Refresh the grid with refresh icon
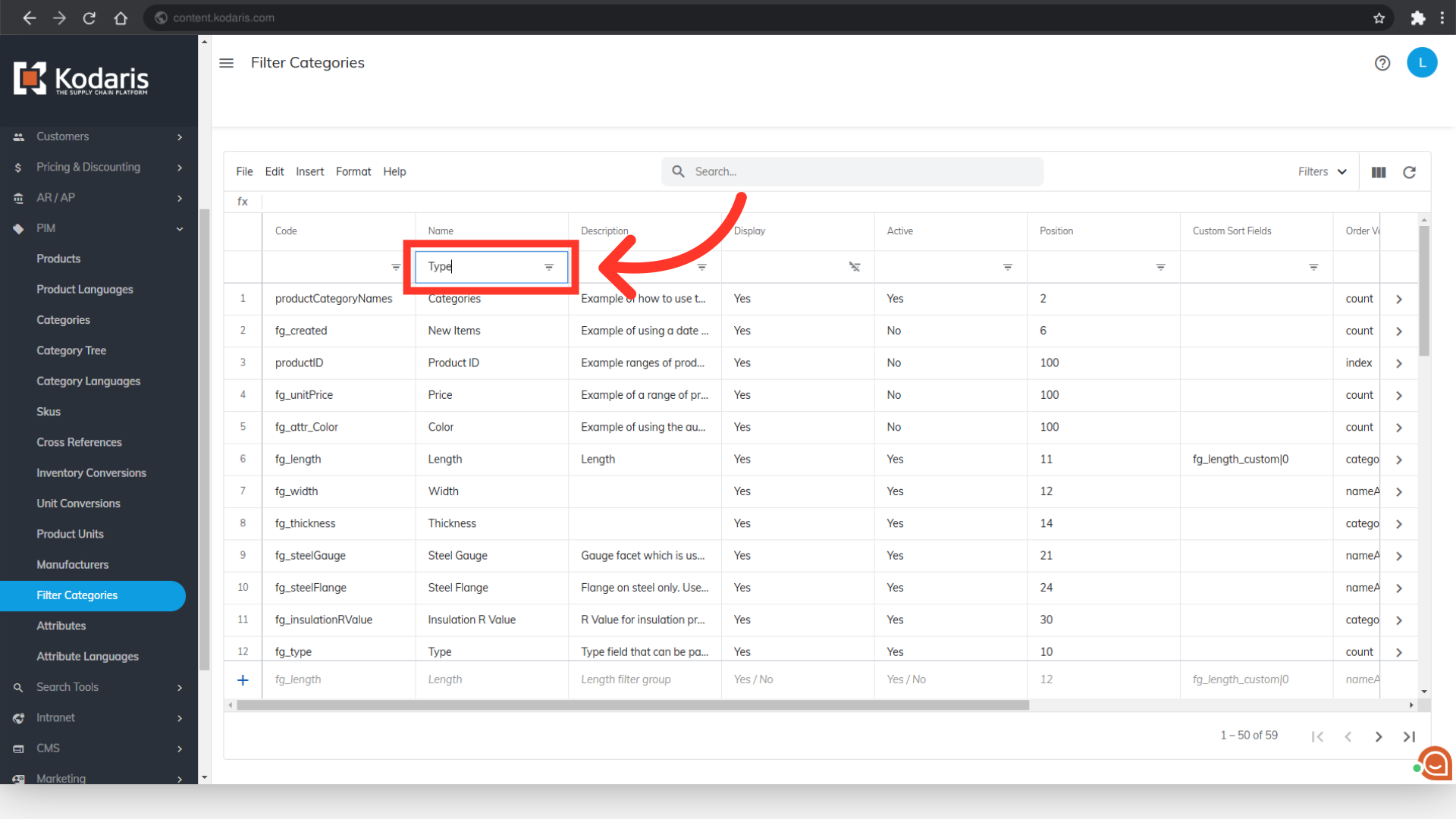The width and height of the screenshot is (1456, 819). pyautogui.click(x=1409, y=172)
